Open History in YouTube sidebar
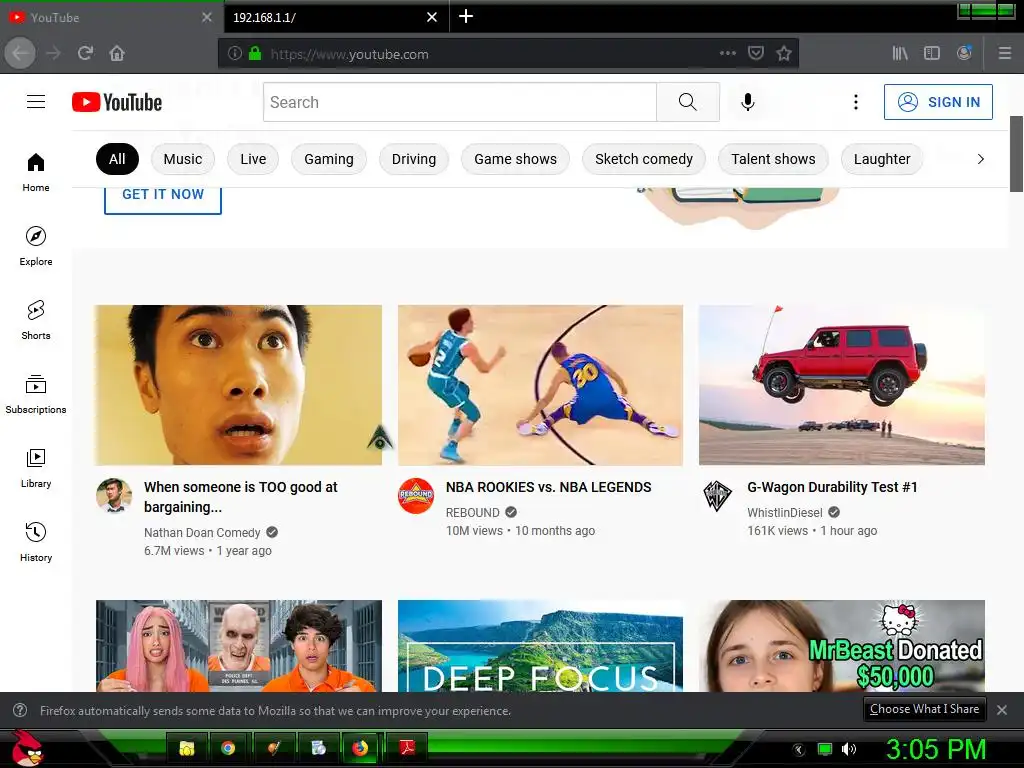Screen dimensions: 1024x768 (x=36, y=542)
